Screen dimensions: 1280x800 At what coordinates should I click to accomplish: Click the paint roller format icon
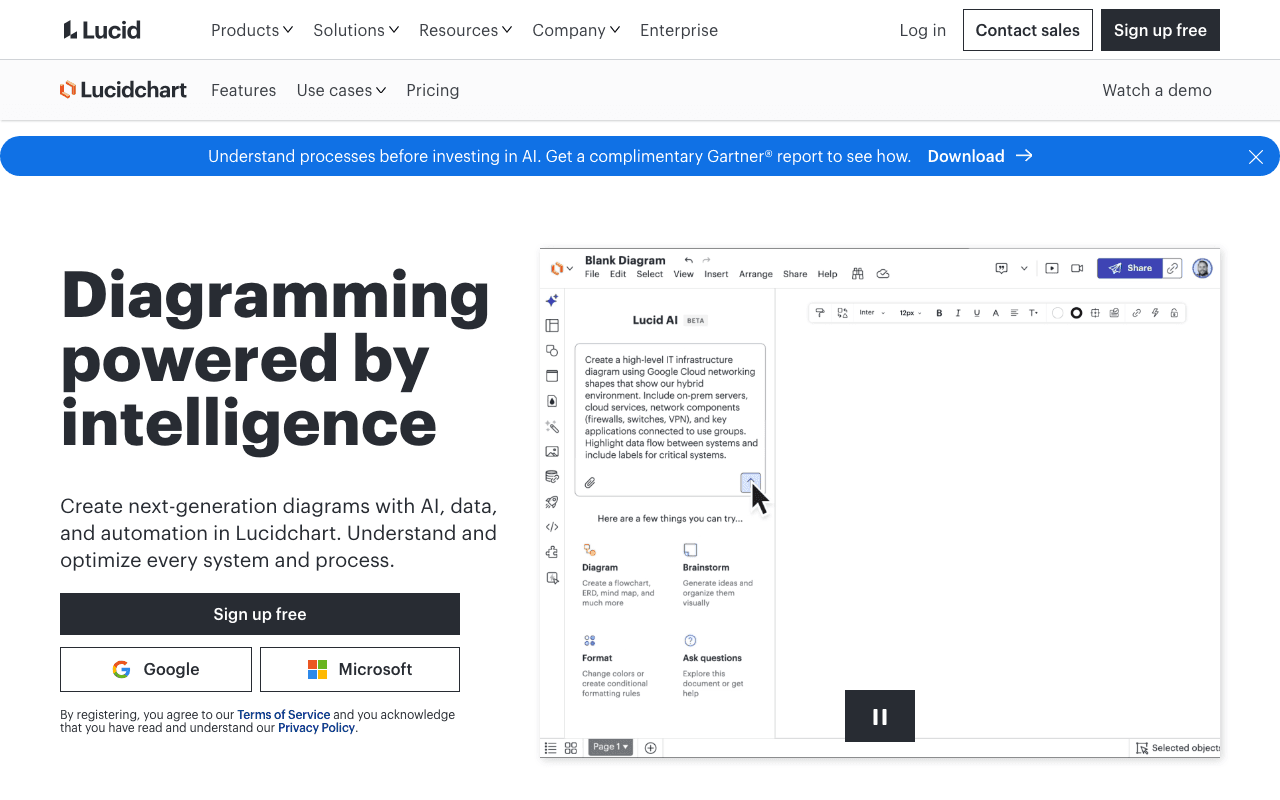click(x=820, y=313)
